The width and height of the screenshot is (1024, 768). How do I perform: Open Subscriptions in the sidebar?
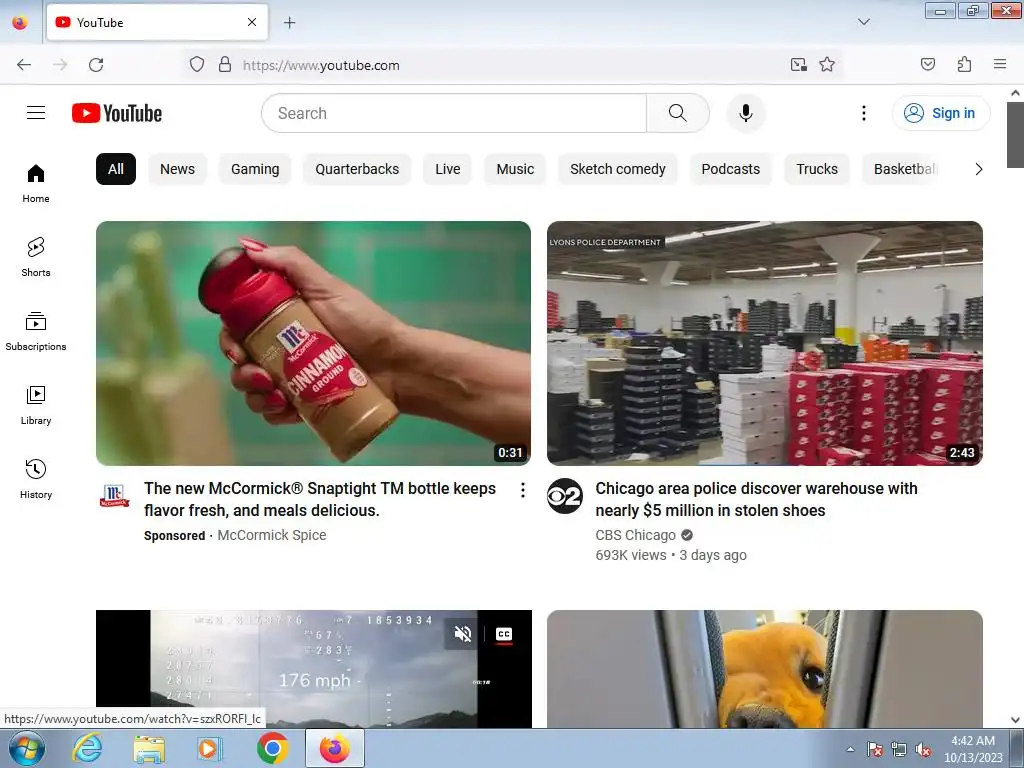tap(36, 331)
